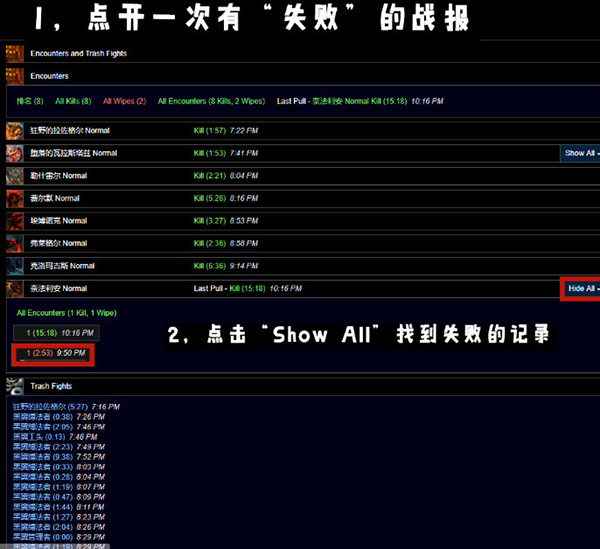Open the 排名 (8) rankings tab
Screen dimensions: 600x549
point(30,101)
